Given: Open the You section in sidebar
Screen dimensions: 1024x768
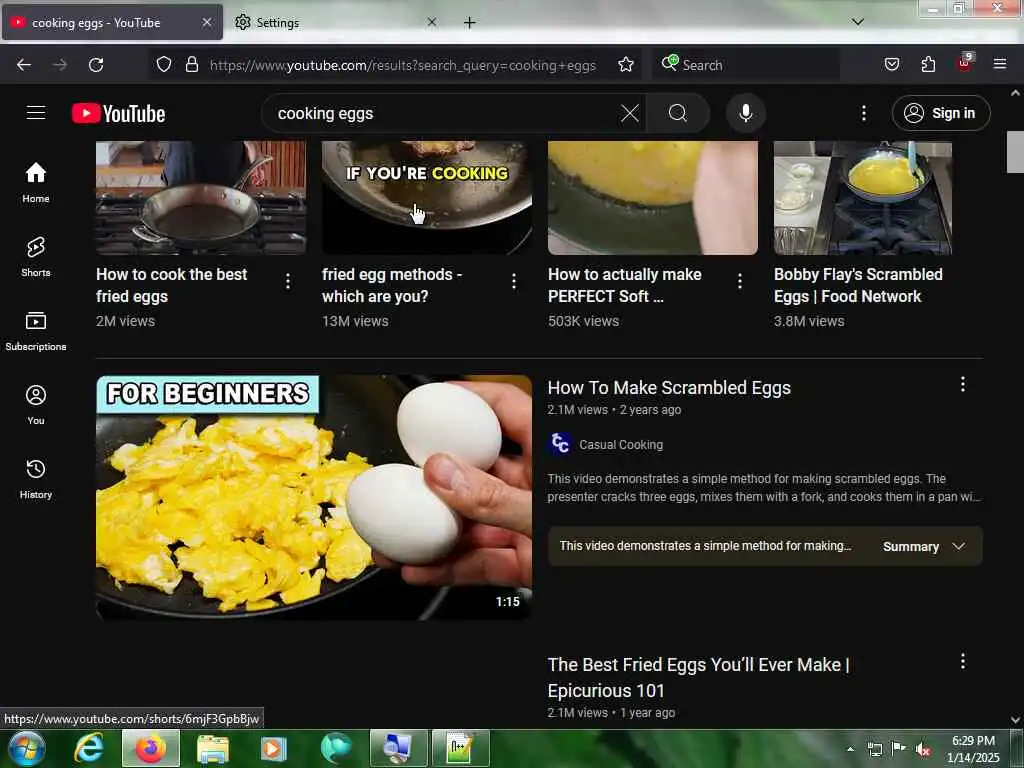Looking at the screenshot, I should [36, 405].
